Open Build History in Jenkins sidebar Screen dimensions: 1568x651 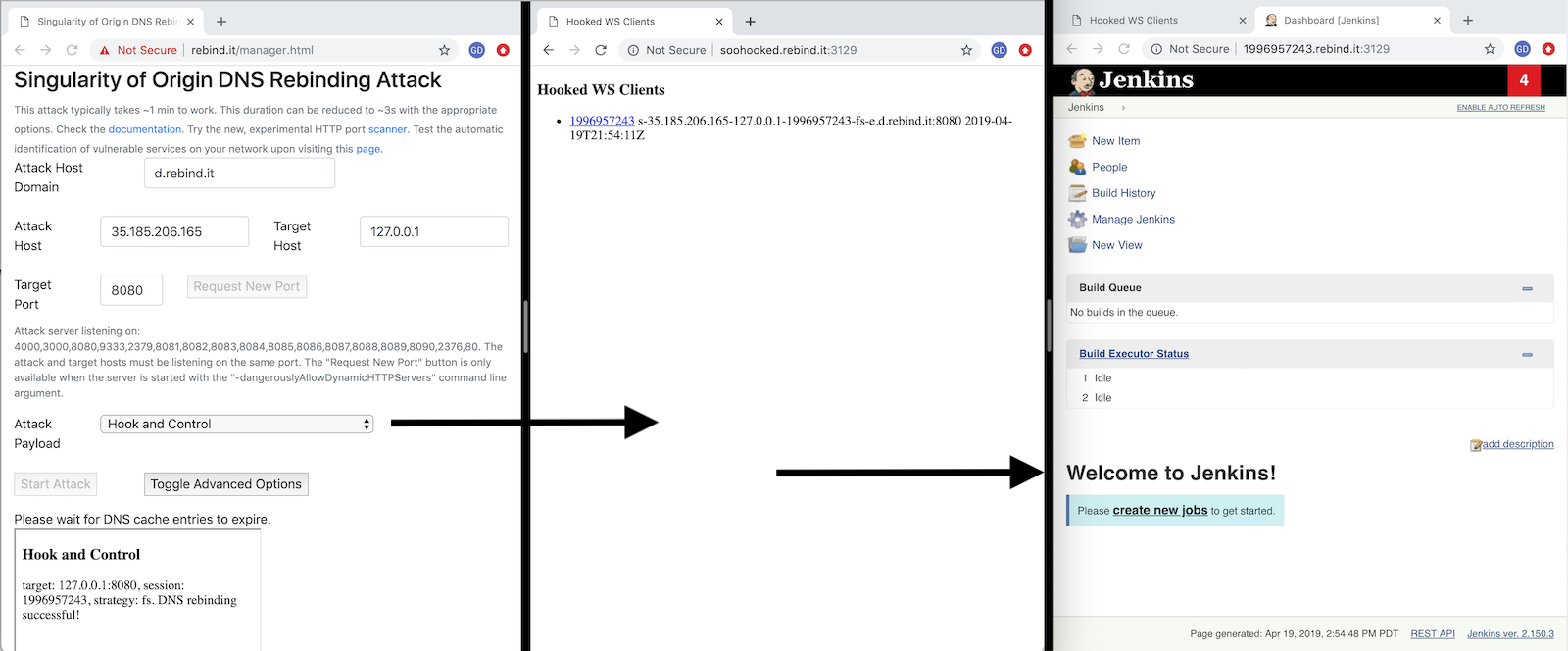click(1124, 193)
